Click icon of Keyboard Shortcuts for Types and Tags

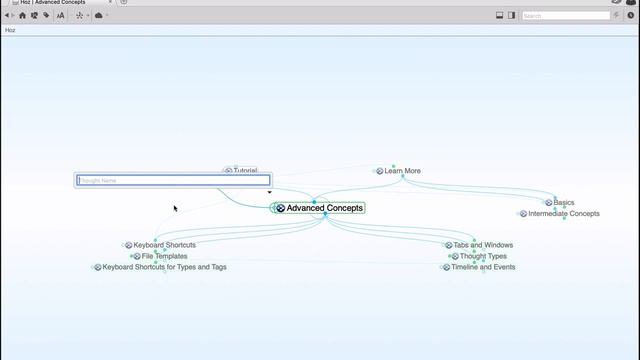[x=98, y=267]
